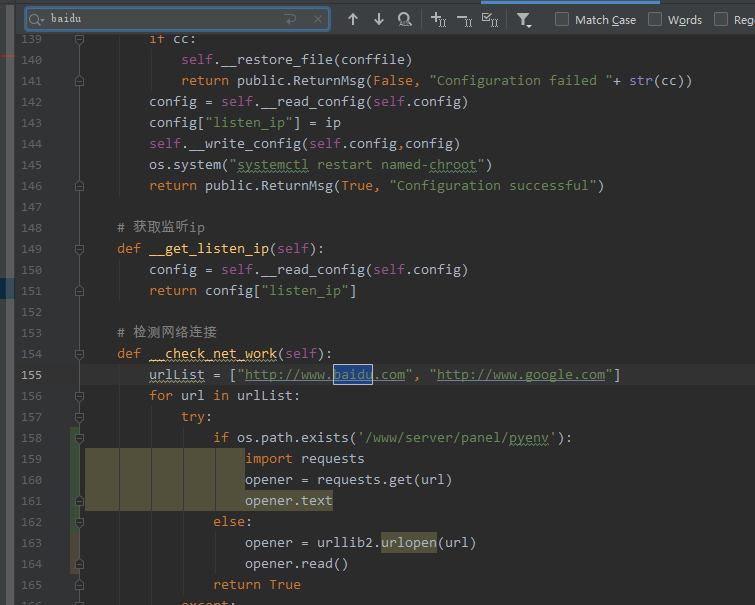Jump to previous search occurrence arrow
755x605 pixels.
tap(353, 19)
